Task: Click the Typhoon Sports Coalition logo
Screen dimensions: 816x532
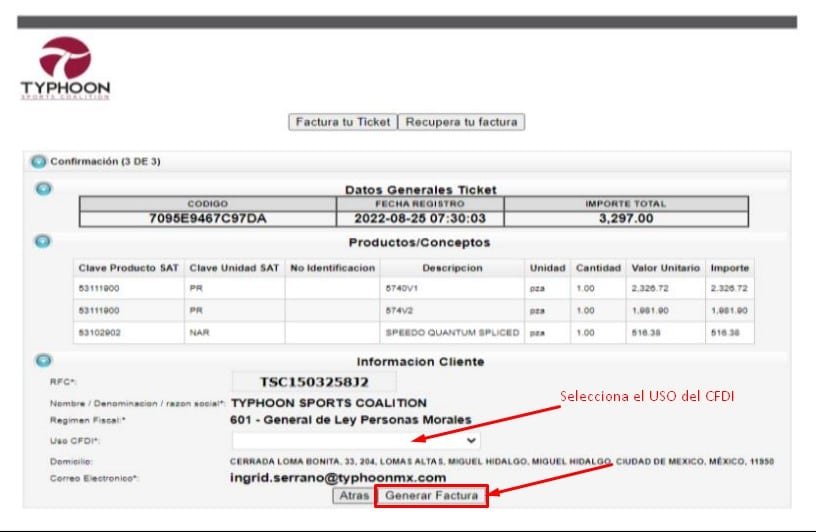Action: point(65,68)
